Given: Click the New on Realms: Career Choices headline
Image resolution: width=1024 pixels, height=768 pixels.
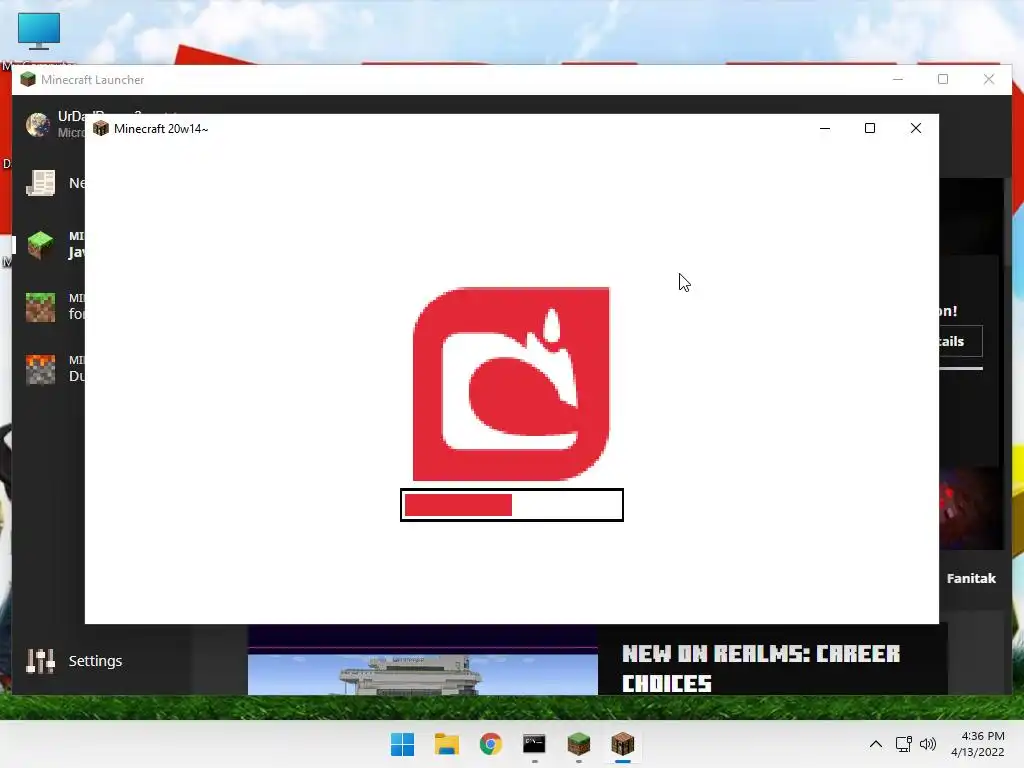Looking at the screenshot, I should click(761, 668).
